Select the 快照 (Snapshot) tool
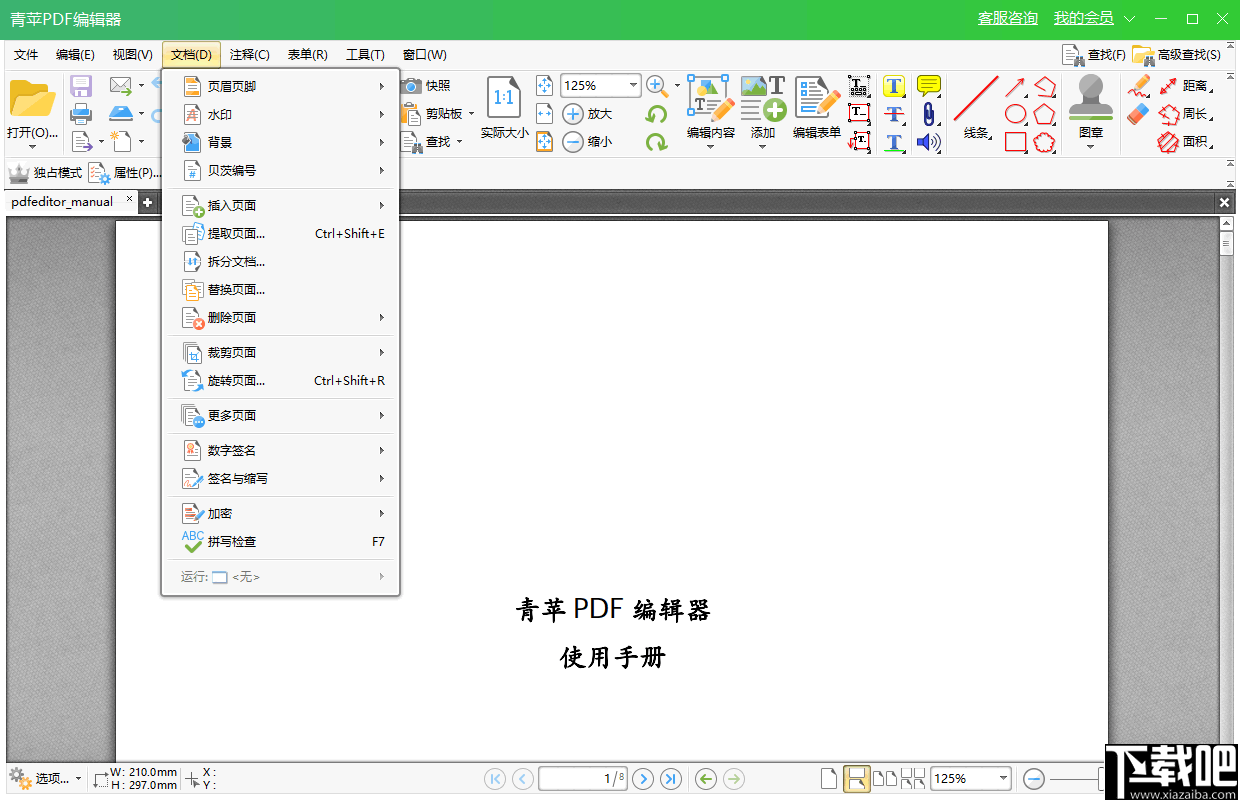Screen dimensions: 1240x800 point(427,85)
